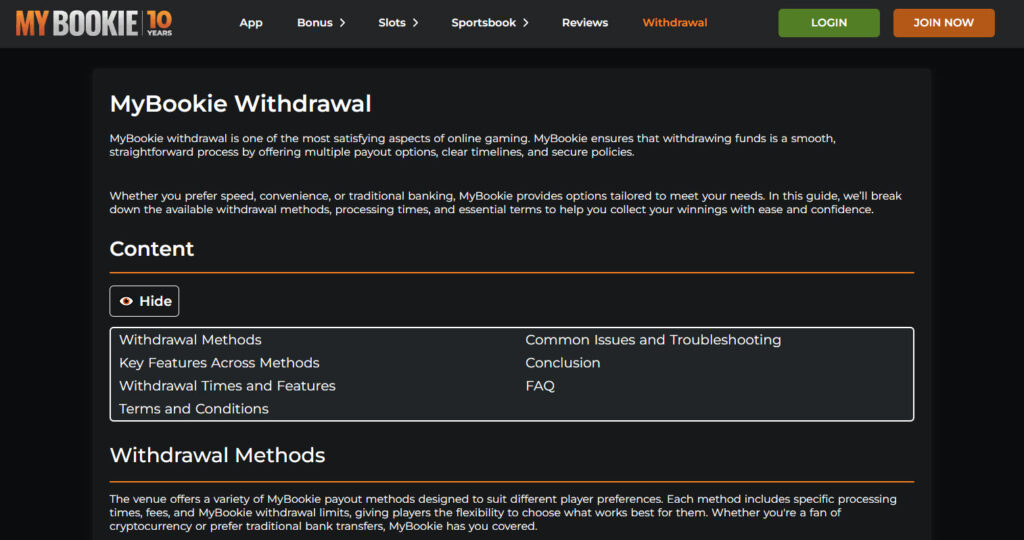Jump to the Conclusion section

coord(562,362)
